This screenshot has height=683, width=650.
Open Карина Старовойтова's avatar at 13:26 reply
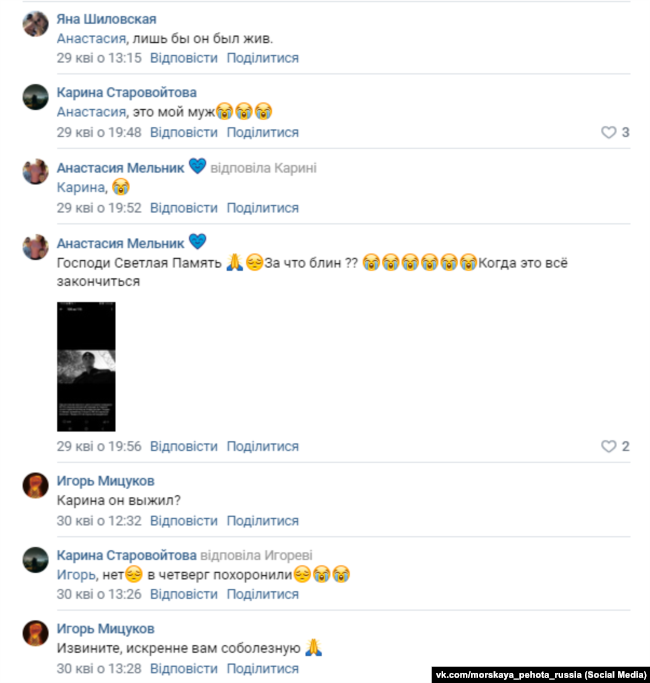click(x=35, y=560)
